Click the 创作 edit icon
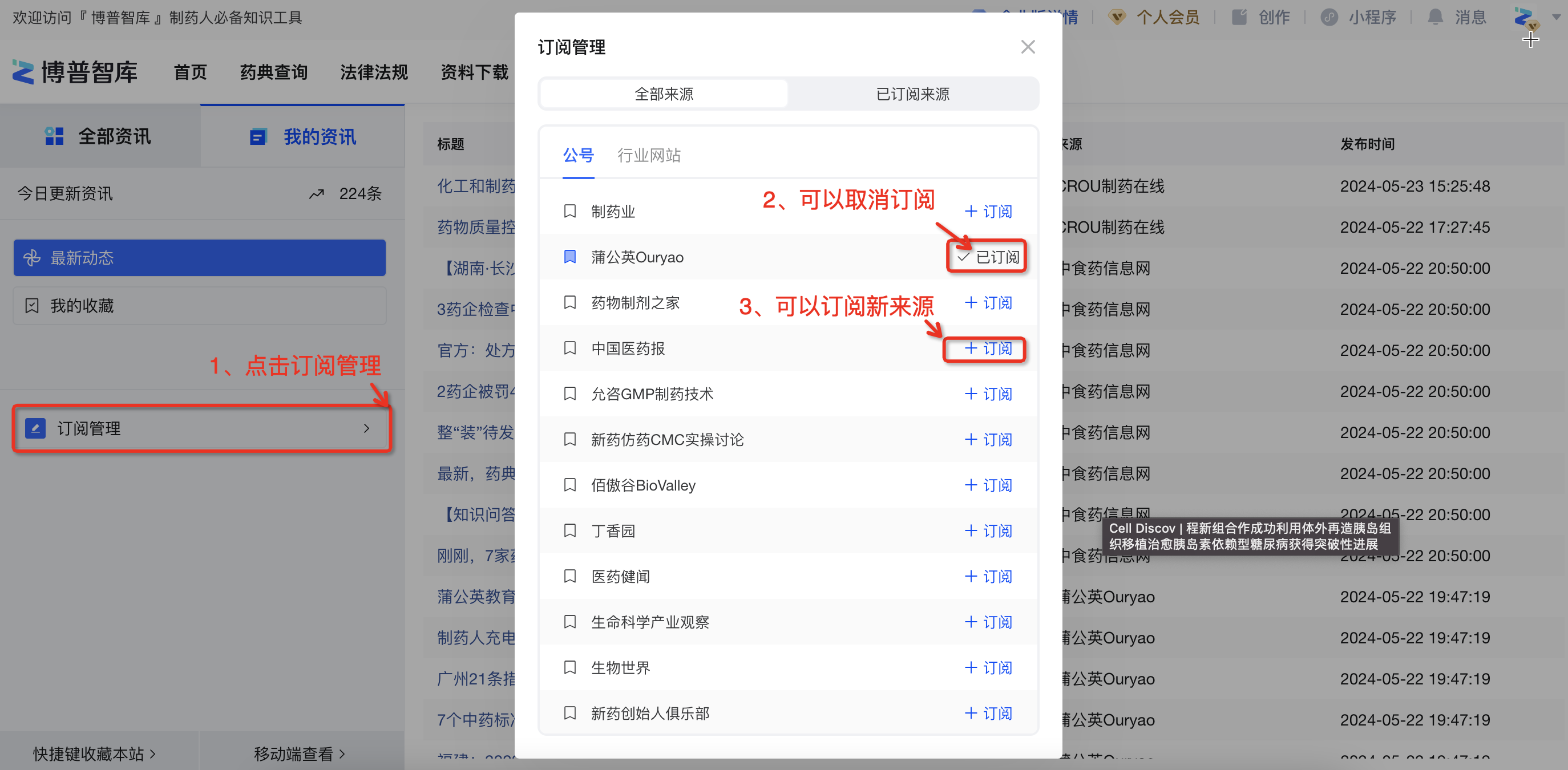This screenshot has width=1568, height=770. click(x=1239, y=17)
